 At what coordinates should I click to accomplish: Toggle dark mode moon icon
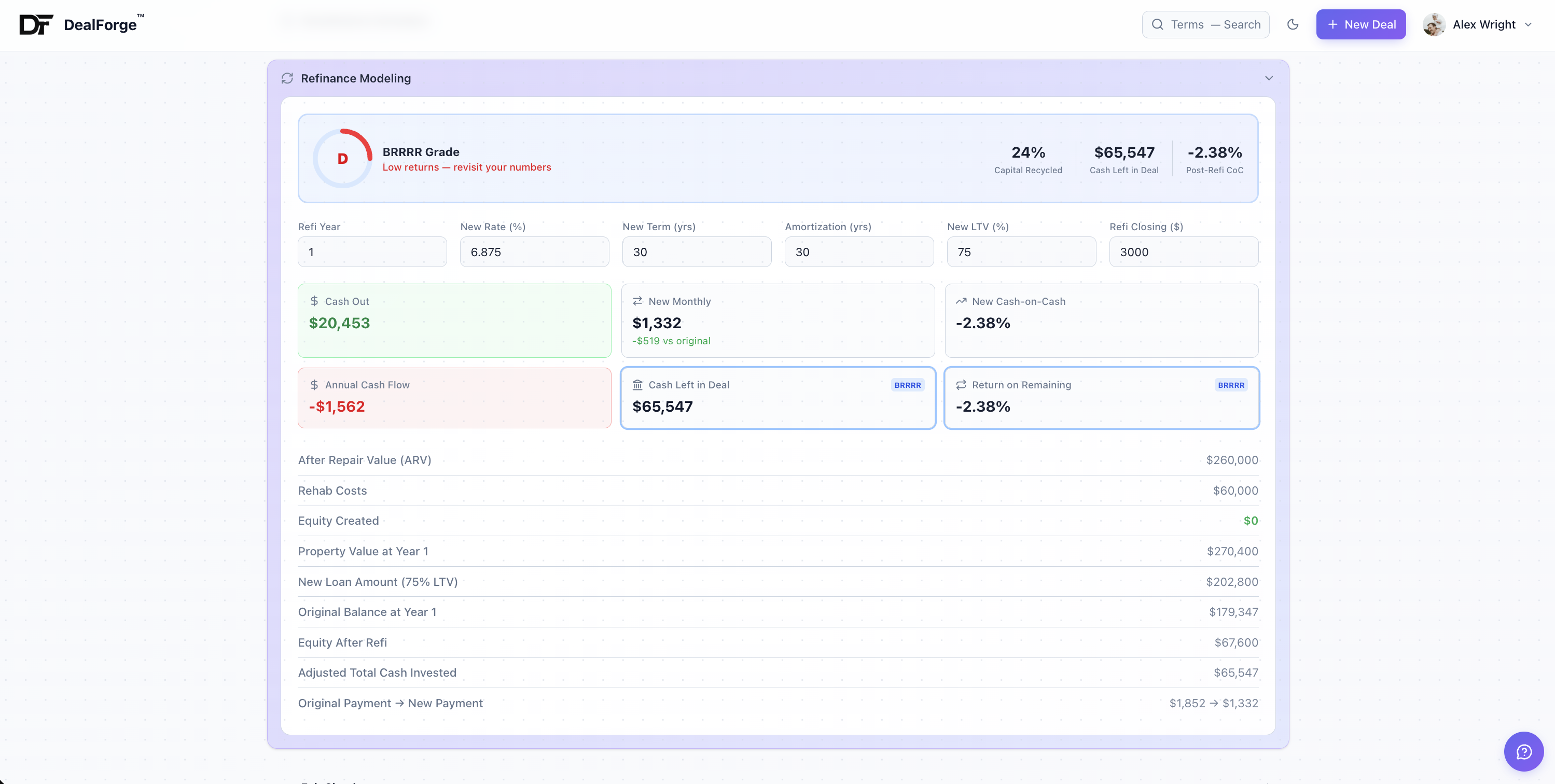click(1293, 25)
